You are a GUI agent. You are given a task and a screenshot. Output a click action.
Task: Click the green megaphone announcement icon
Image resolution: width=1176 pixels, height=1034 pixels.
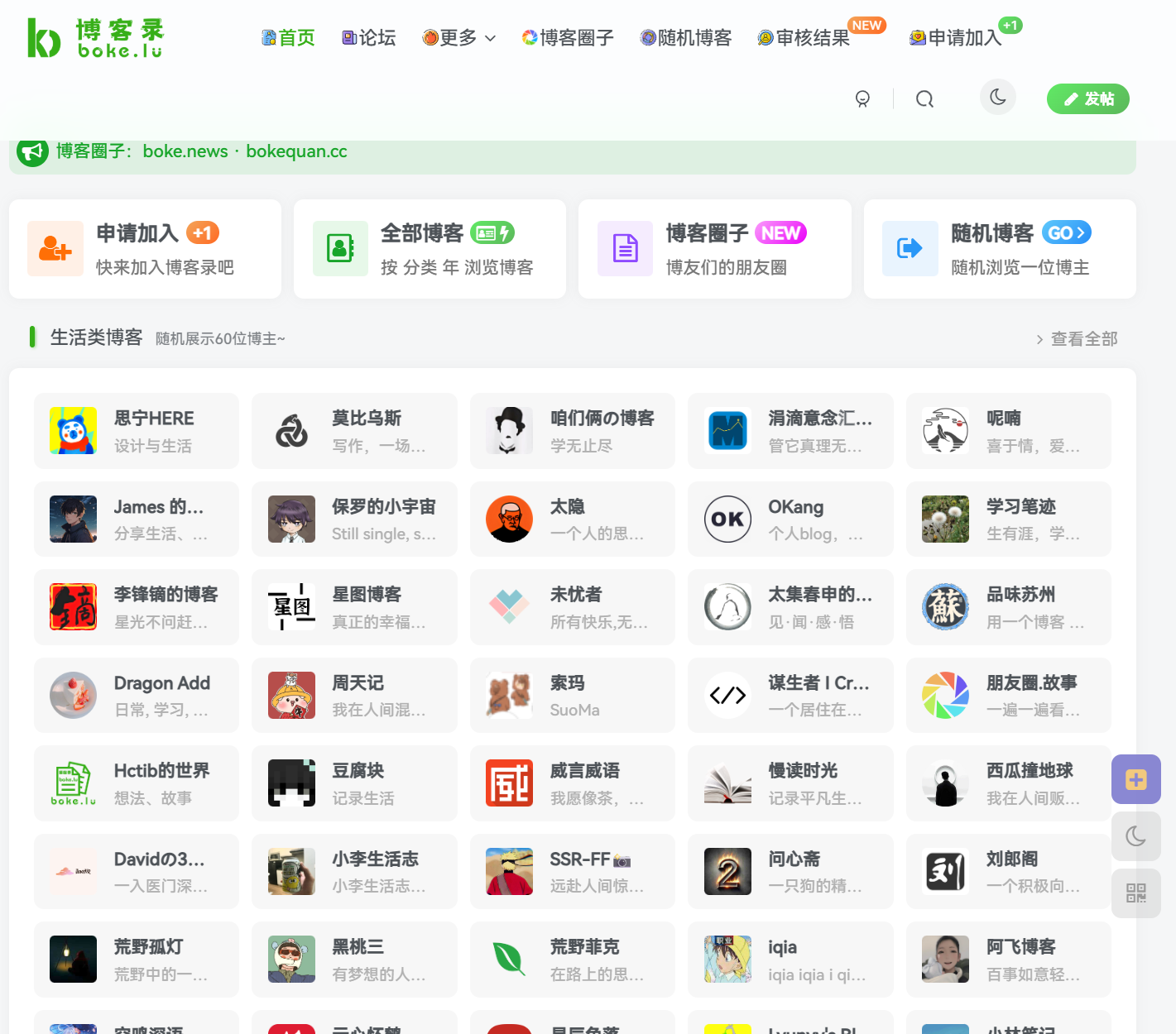32,151
